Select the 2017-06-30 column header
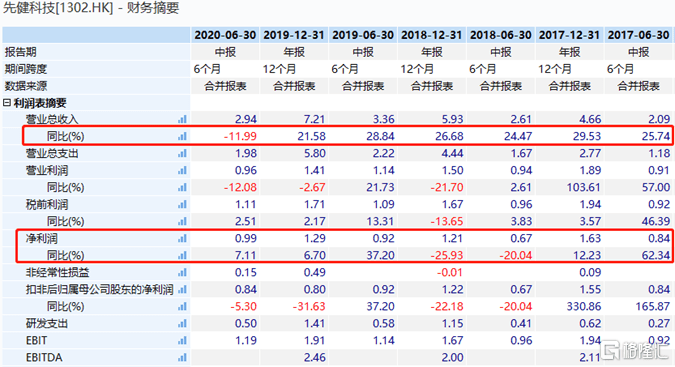The width and height of the screenshot is (675, 367). click(638, 35)
